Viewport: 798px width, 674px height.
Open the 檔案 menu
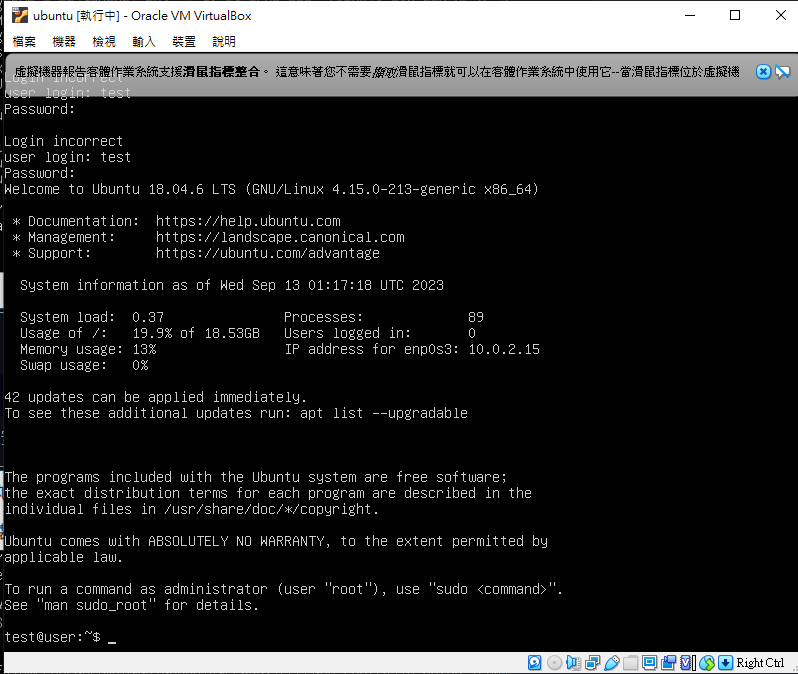[24, 42]
